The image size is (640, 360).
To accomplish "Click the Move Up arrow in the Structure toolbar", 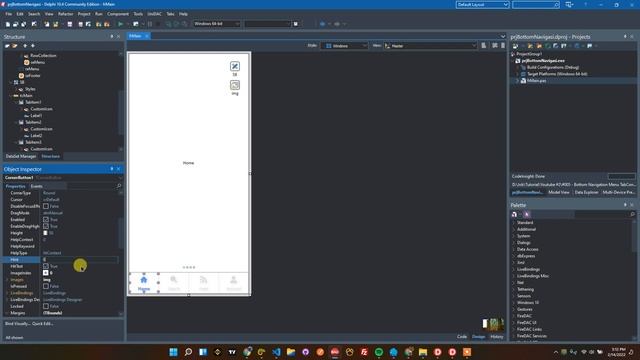I will pos(25,46).
